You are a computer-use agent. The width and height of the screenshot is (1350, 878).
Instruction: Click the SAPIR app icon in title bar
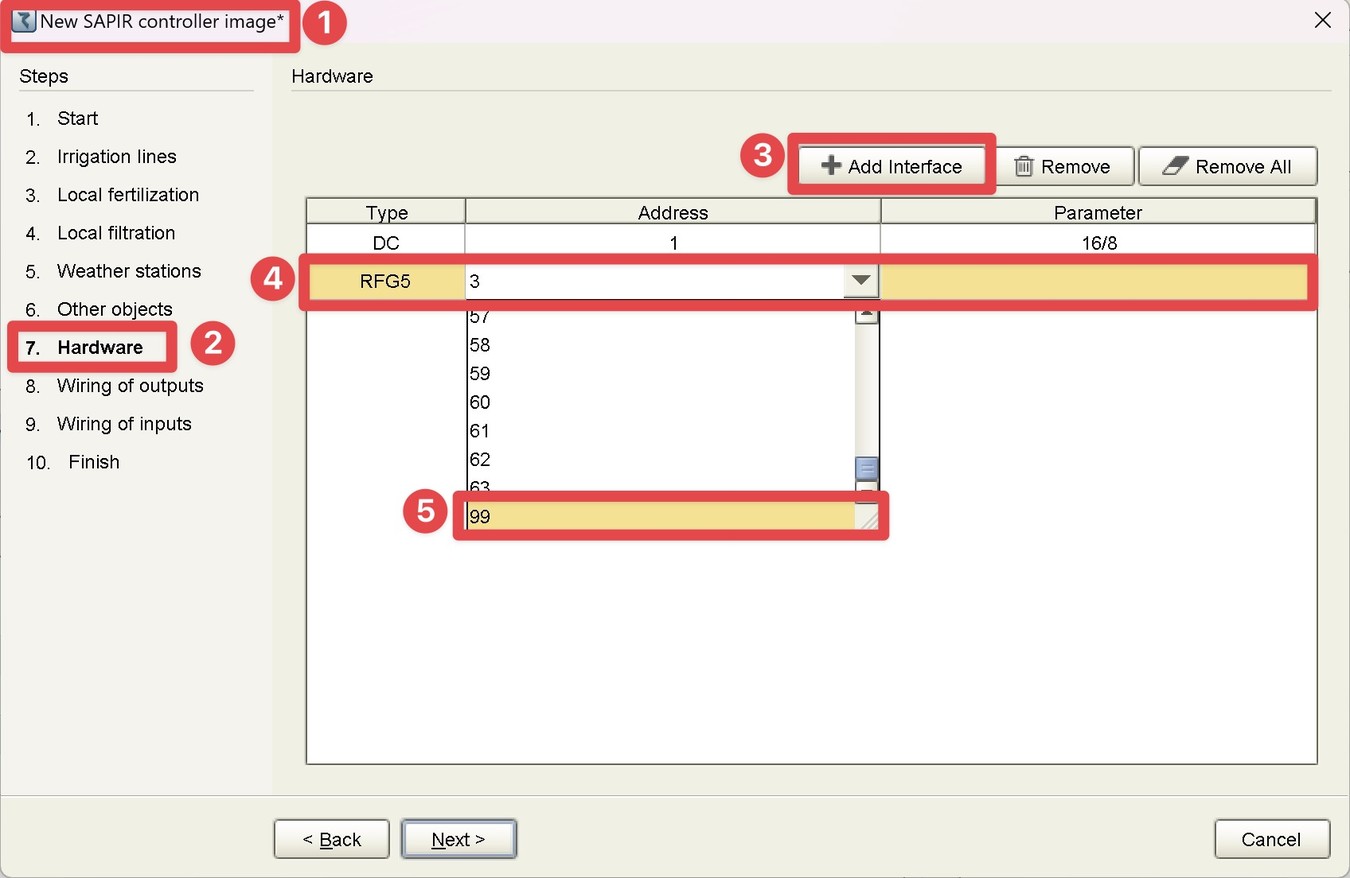pyautogui.click(x=24, y=21)
